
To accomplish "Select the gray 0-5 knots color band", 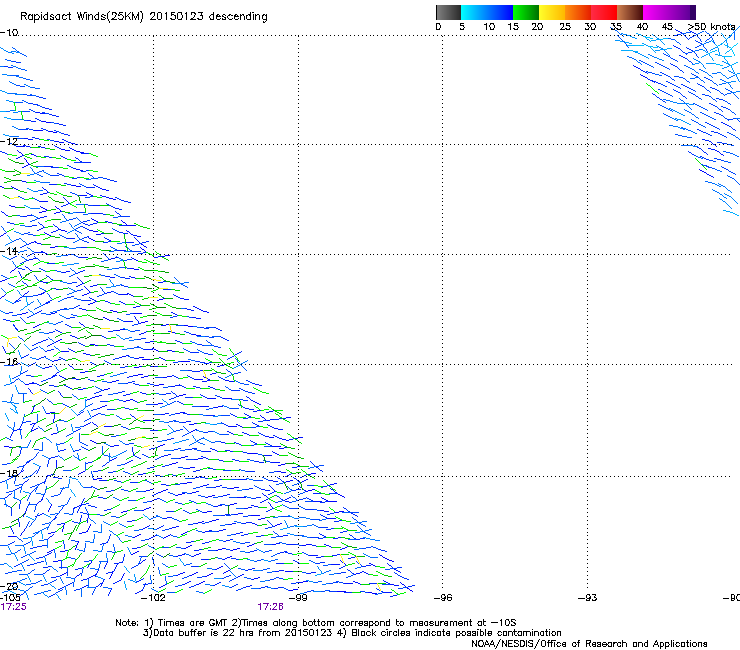I will click(448, 12).
